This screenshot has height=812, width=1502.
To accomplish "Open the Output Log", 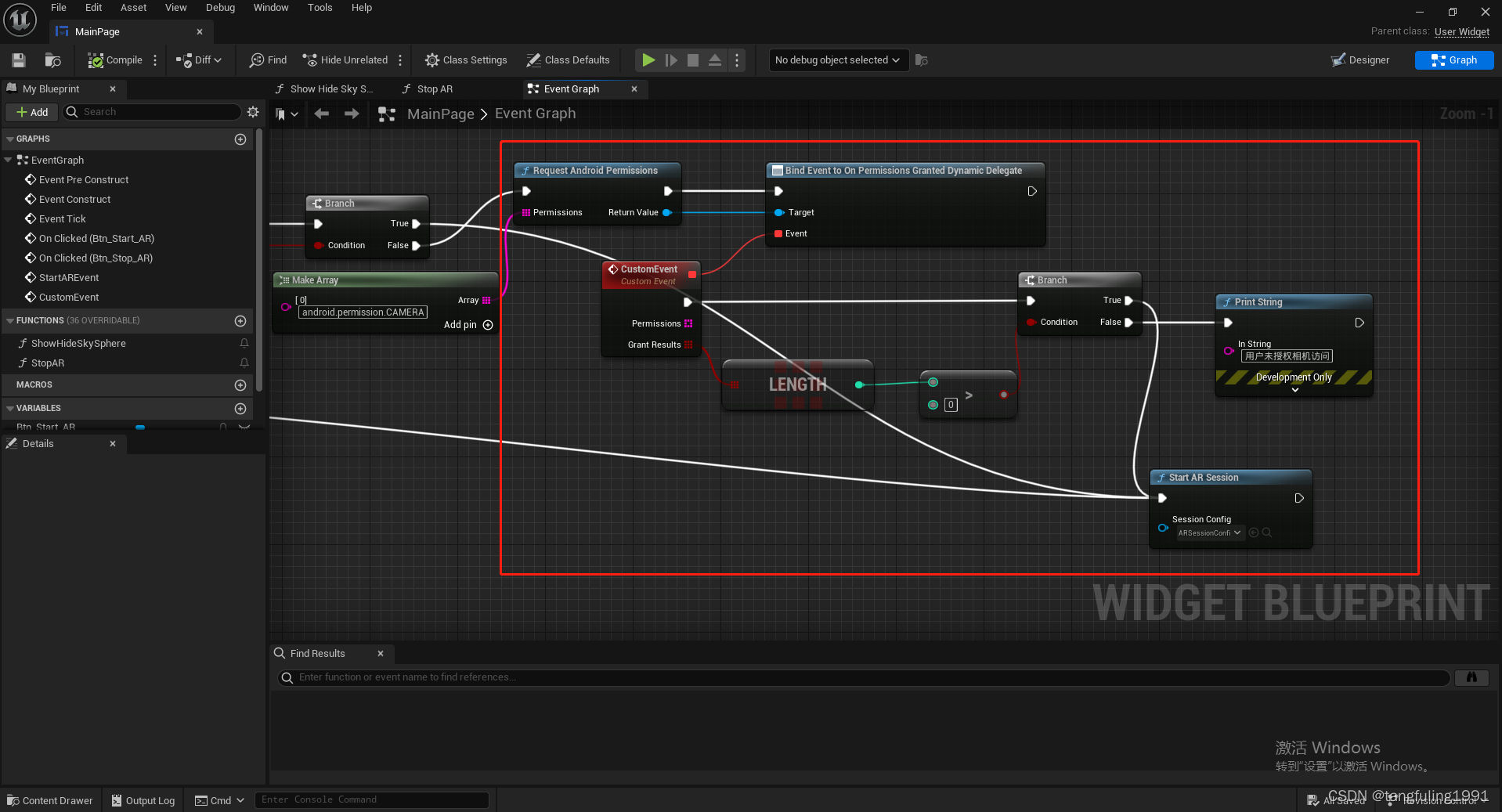I will point(143,800).
